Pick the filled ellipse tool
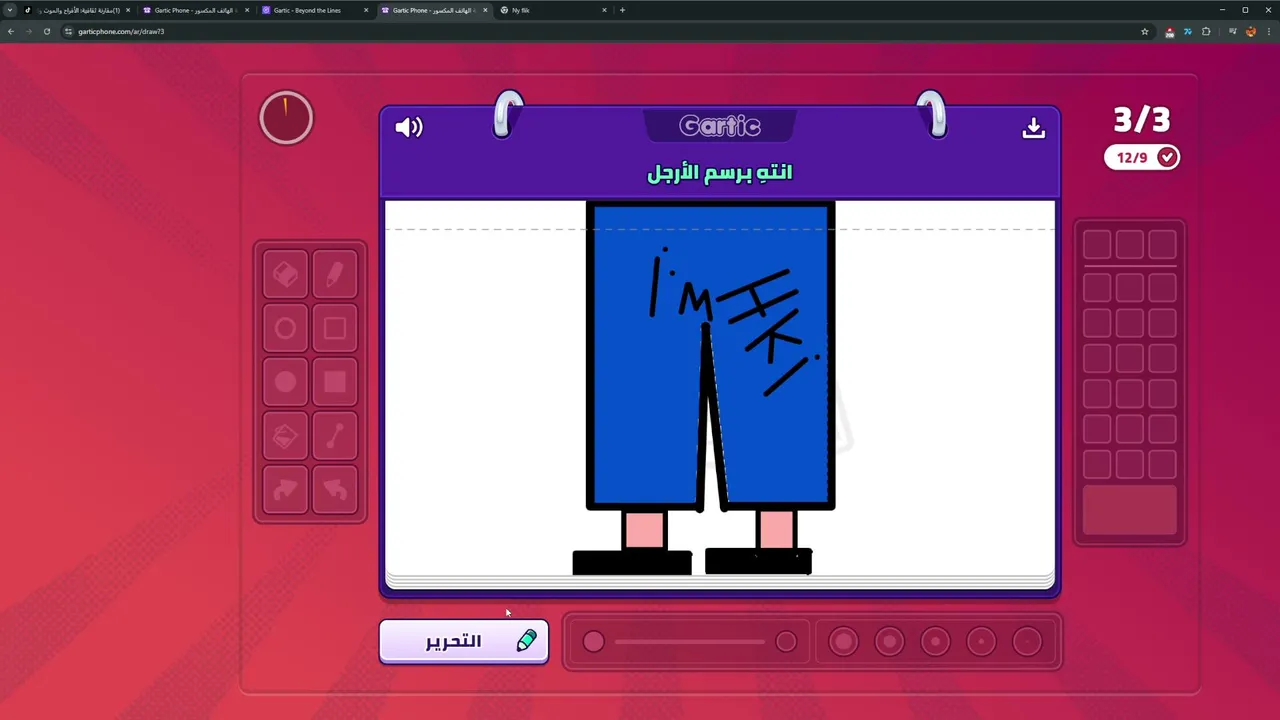 pyautogui.click(x=285, y=383)
